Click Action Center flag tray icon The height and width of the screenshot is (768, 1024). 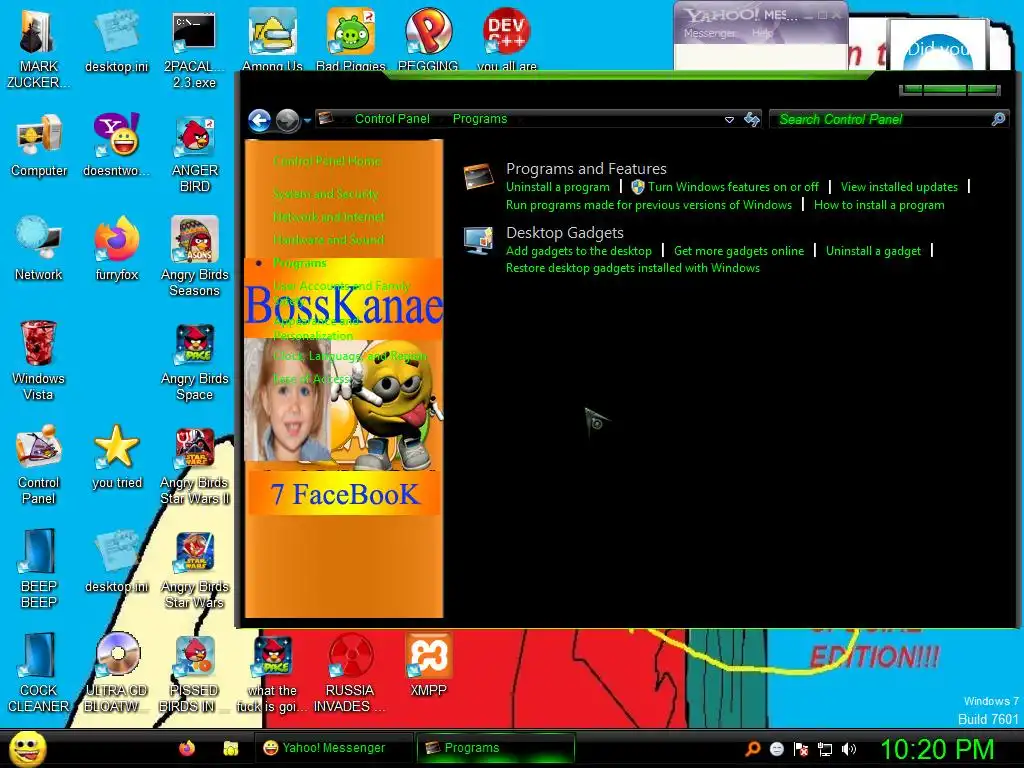(801, 749)
